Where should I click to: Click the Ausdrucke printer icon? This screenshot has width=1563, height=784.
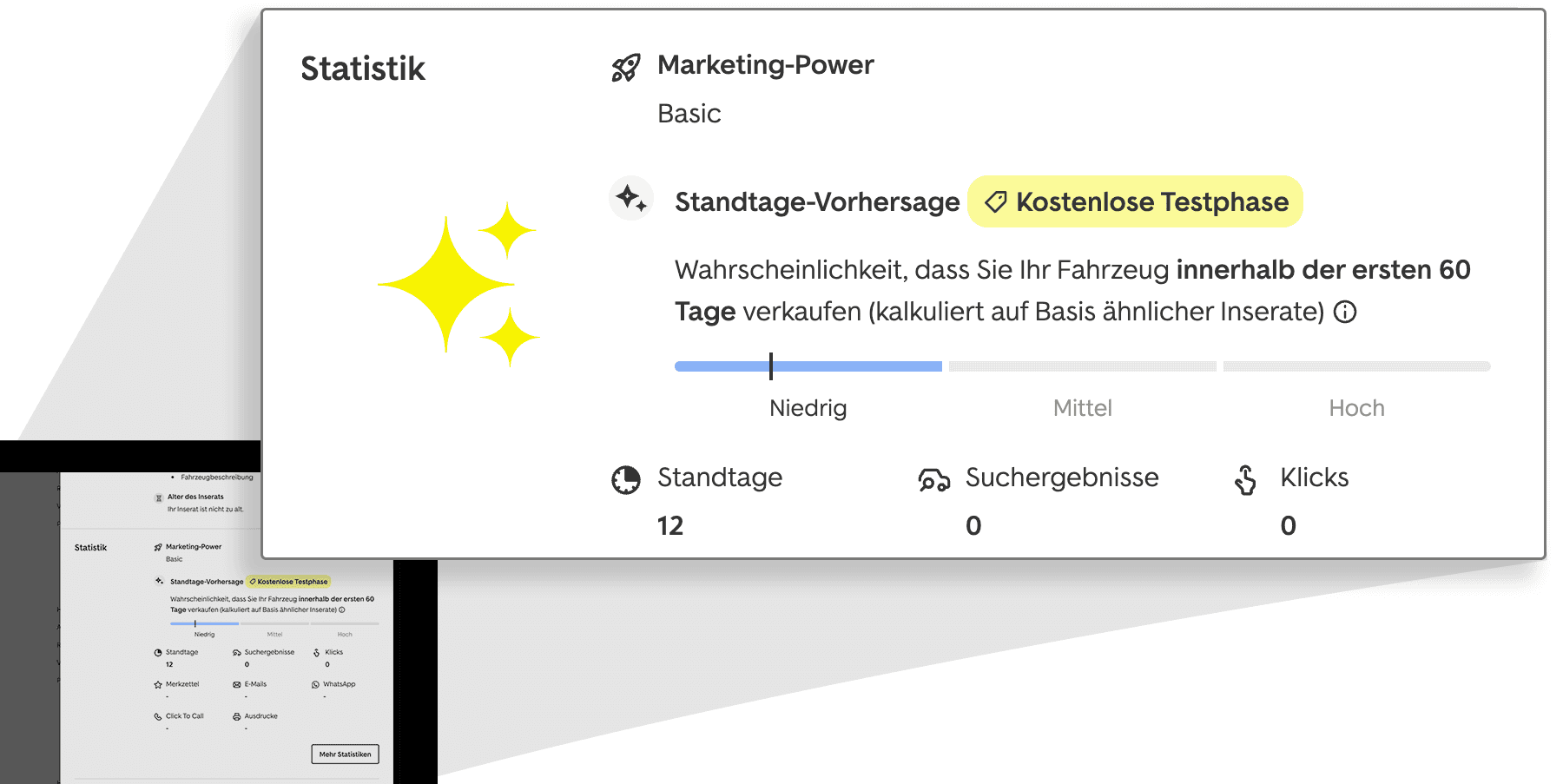(x=237, y=716)
